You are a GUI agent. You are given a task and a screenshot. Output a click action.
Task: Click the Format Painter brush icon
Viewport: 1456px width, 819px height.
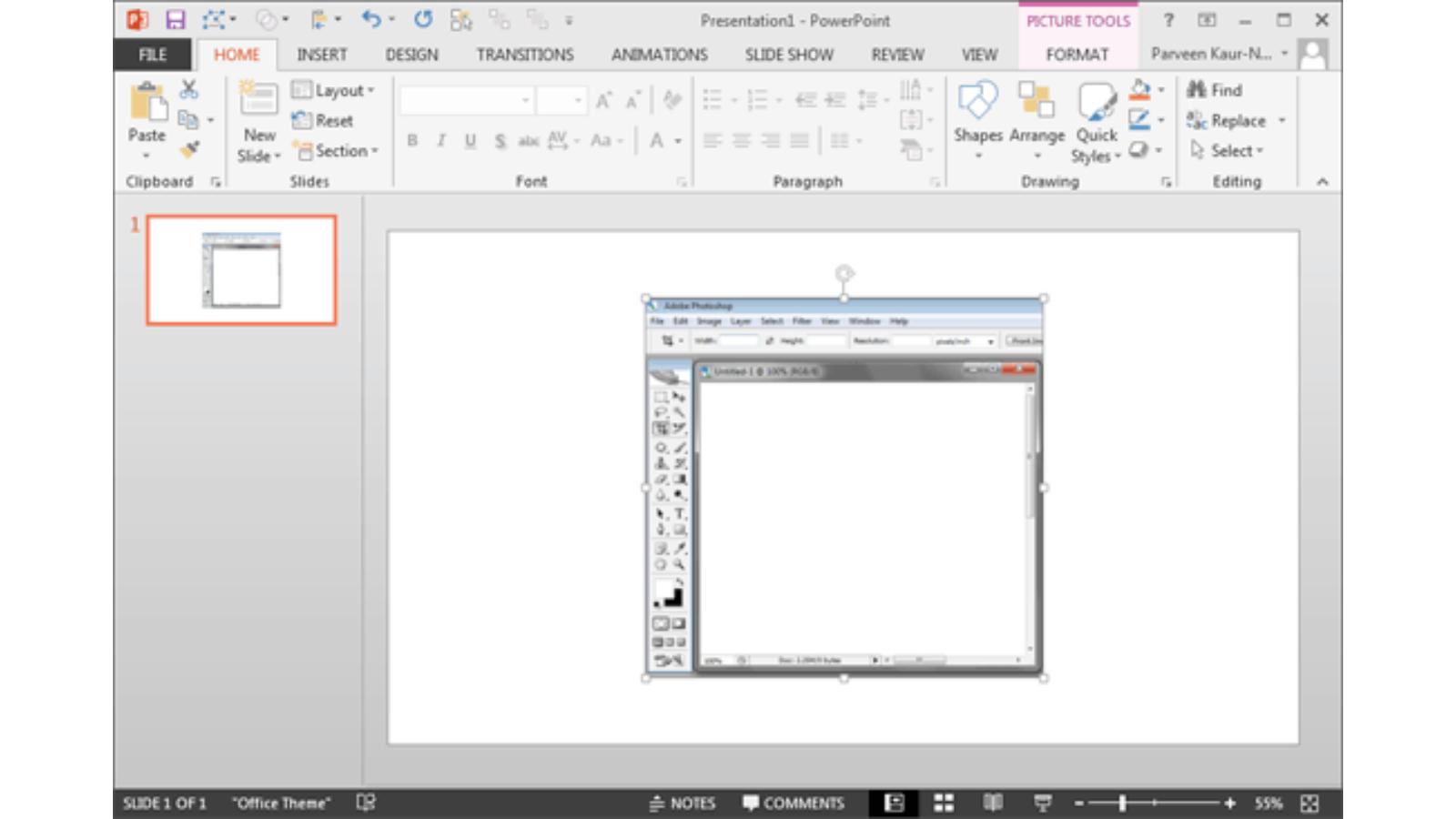(189, 148)
